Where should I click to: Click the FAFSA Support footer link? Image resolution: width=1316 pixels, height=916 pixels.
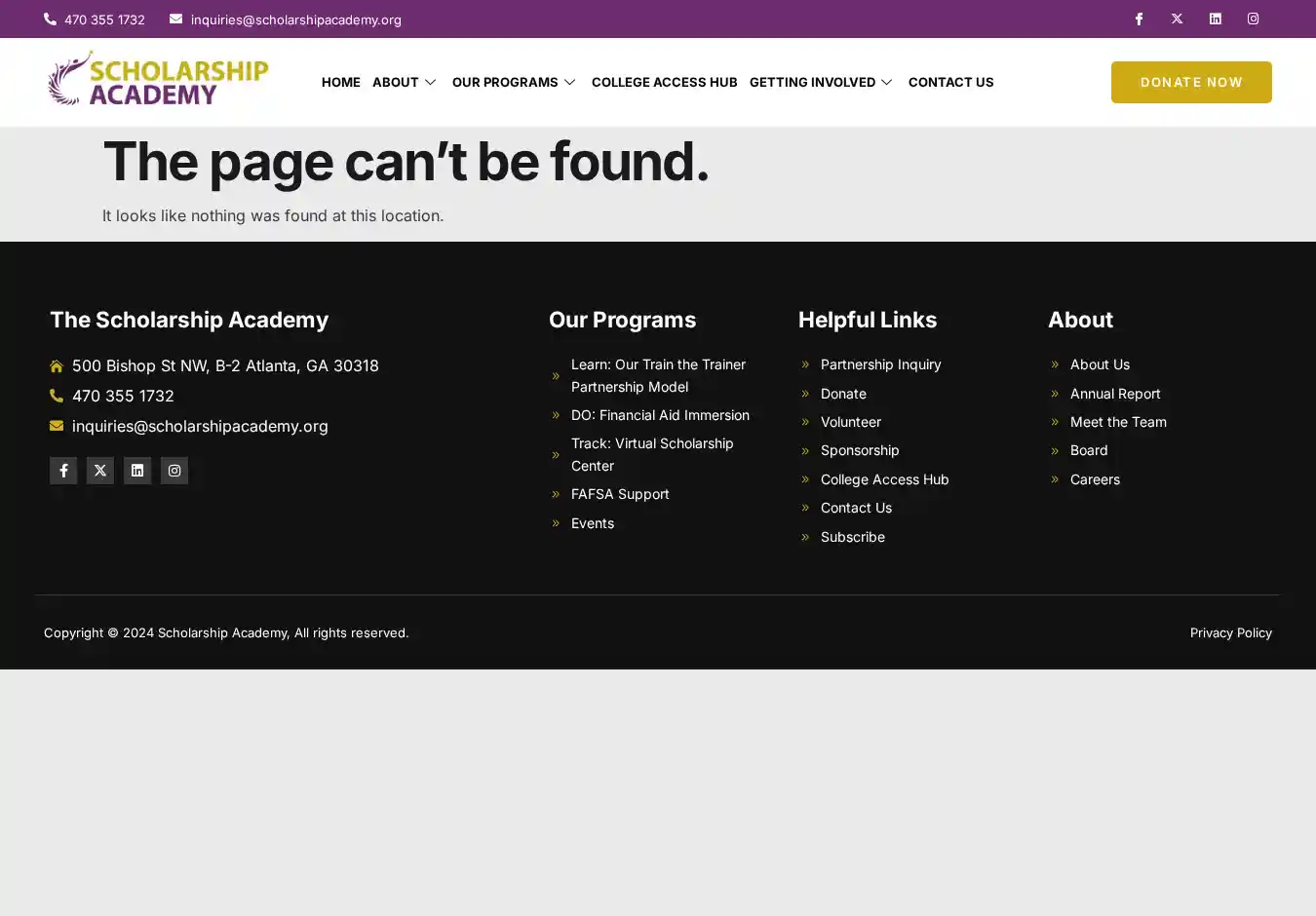point(620,494)
